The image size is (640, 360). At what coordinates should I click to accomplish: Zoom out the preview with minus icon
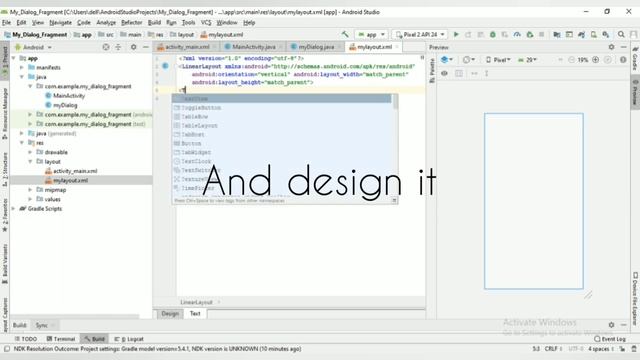point(571,60)
